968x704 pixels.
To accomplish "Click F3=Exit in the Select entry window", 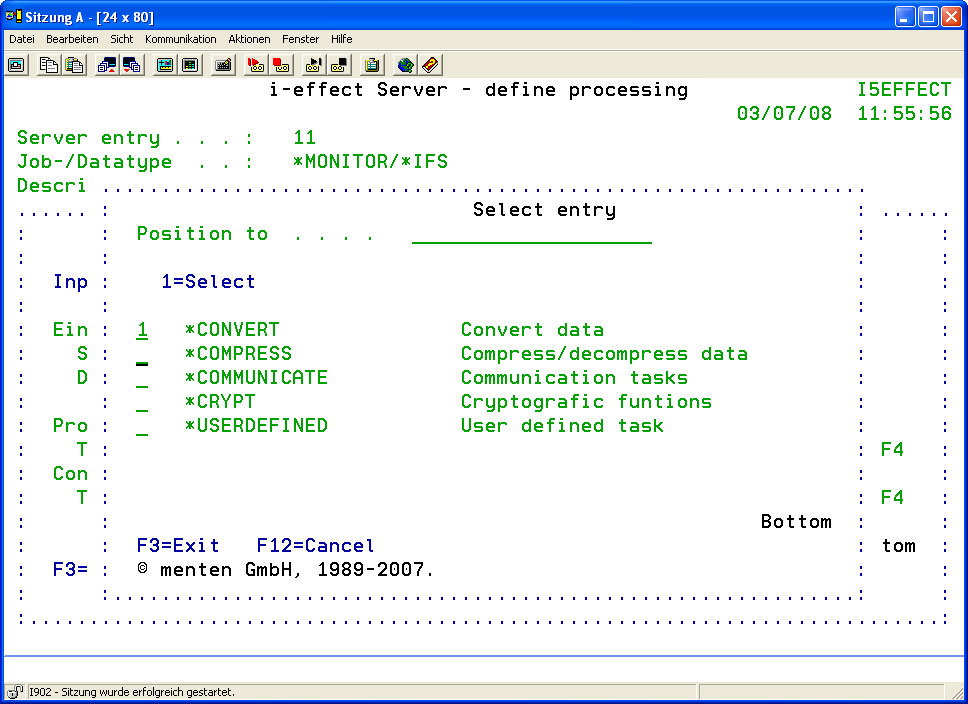I will point(178,546).
